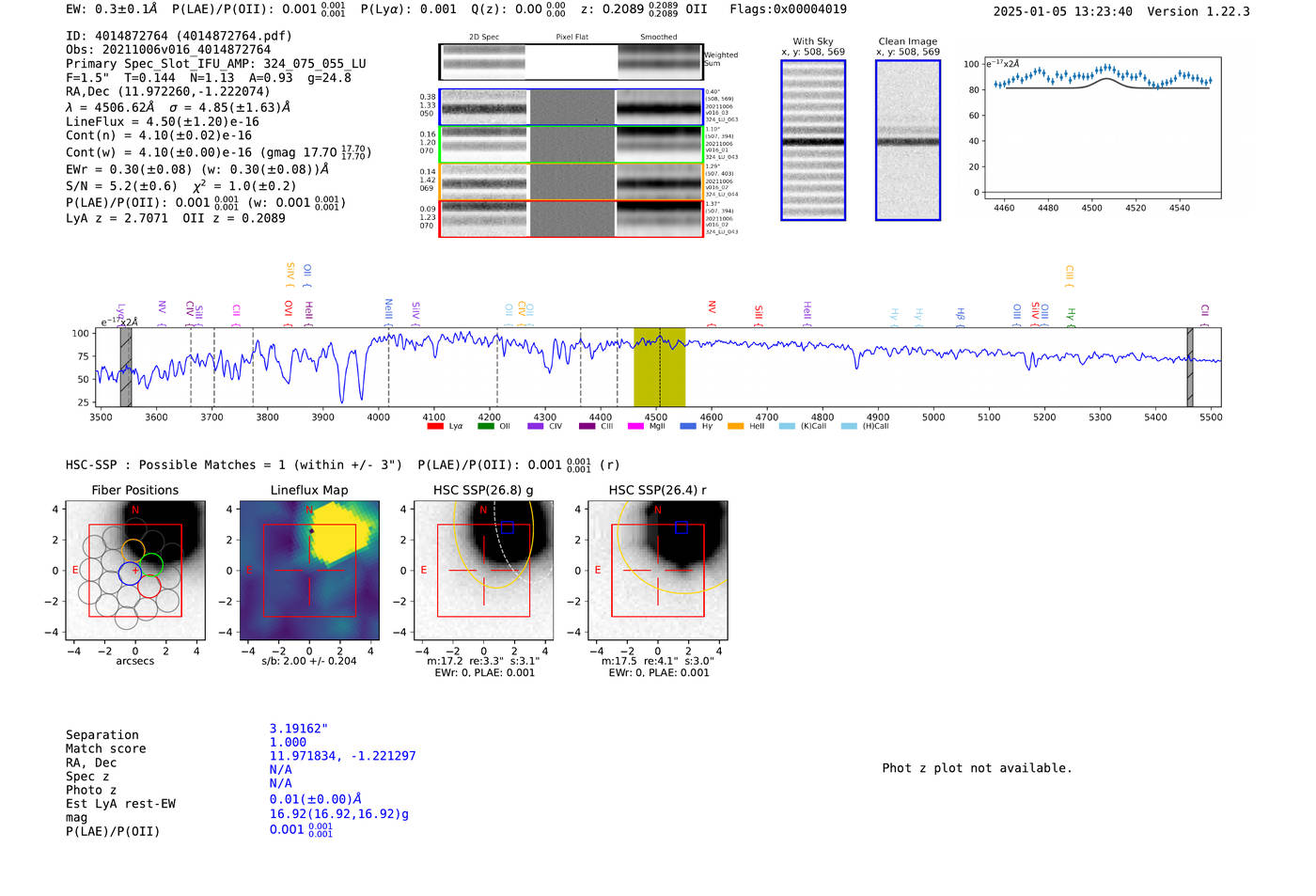Click the ID: 4014872764 line
Viewport: 1316px width, 896px height.
pyautogui.click(x=179, y=36)
